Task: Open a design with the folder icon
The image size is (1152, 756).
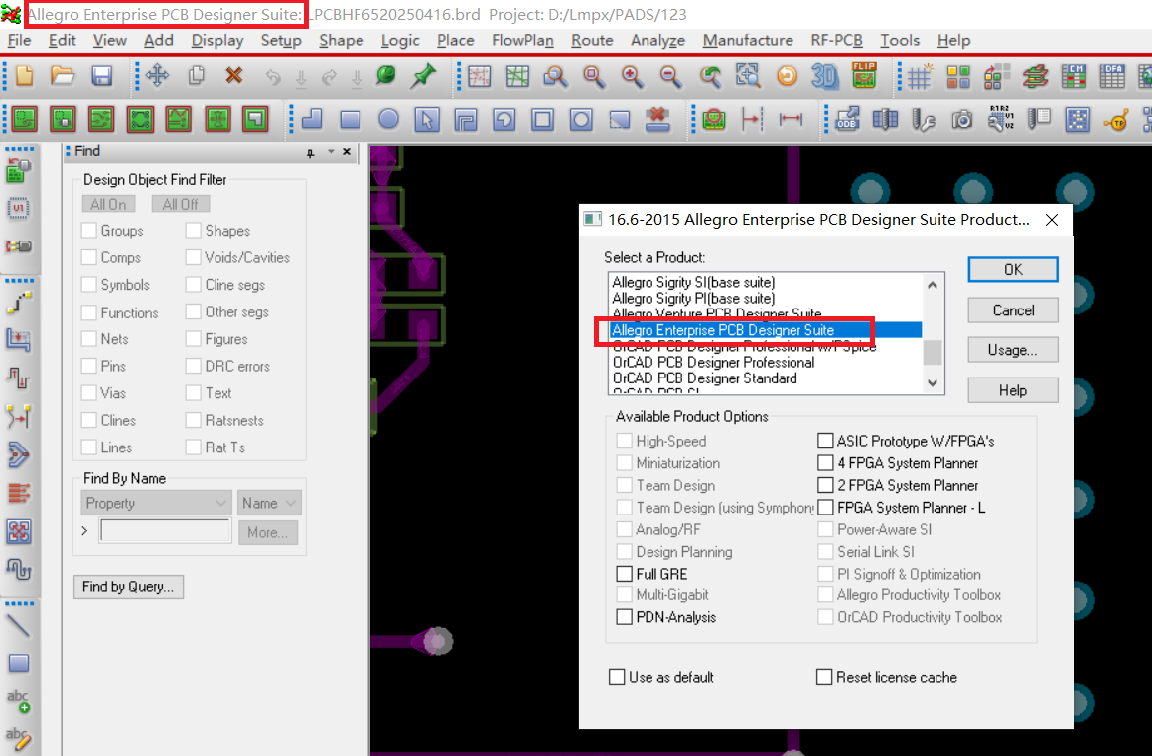Action: click(62, 76)
